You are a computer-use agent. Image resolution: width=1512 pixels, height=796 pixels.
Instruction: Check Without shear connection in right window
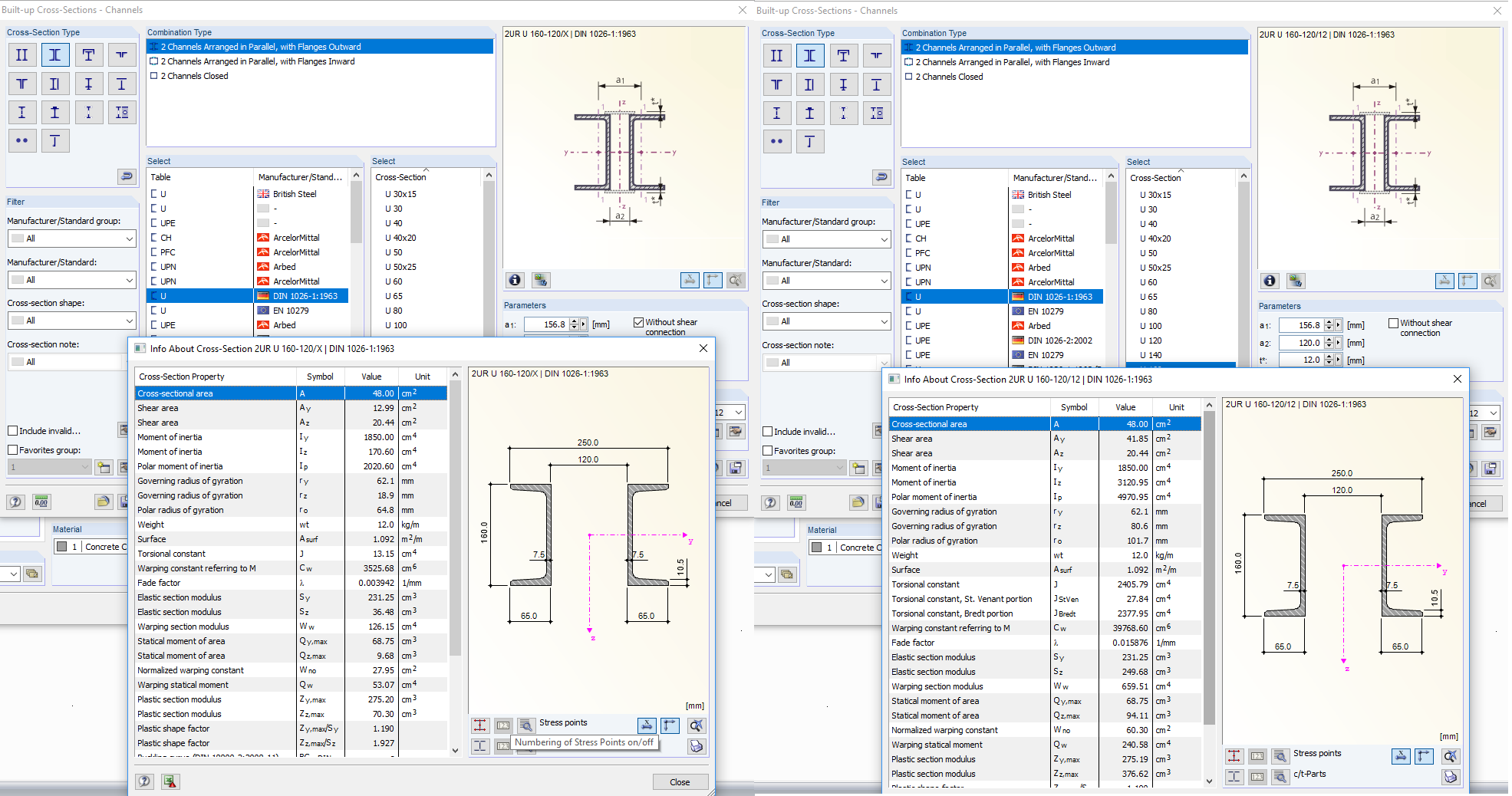coord(1393,323)
